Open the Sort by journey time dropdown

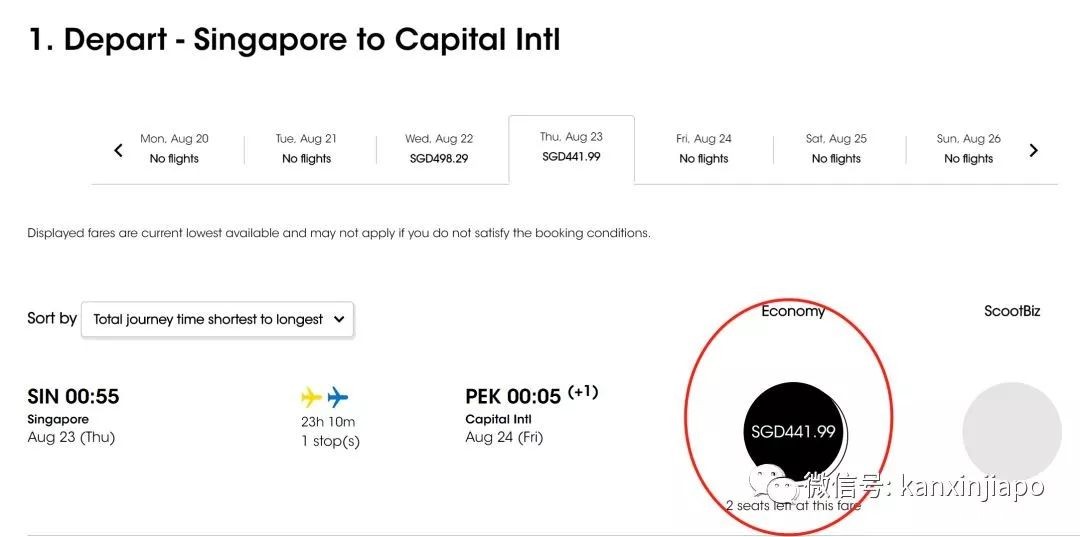coord(217,319)
